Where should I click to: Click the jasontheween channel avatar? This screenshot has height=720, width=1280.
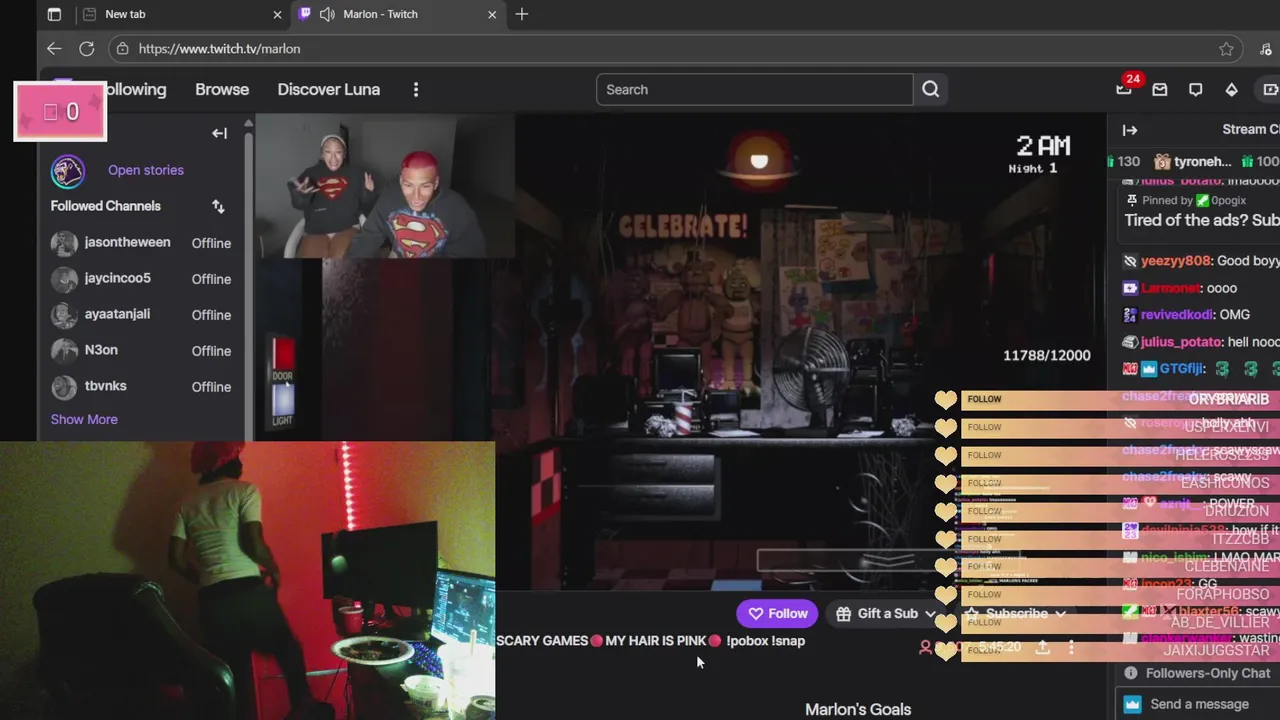(64, 243)
